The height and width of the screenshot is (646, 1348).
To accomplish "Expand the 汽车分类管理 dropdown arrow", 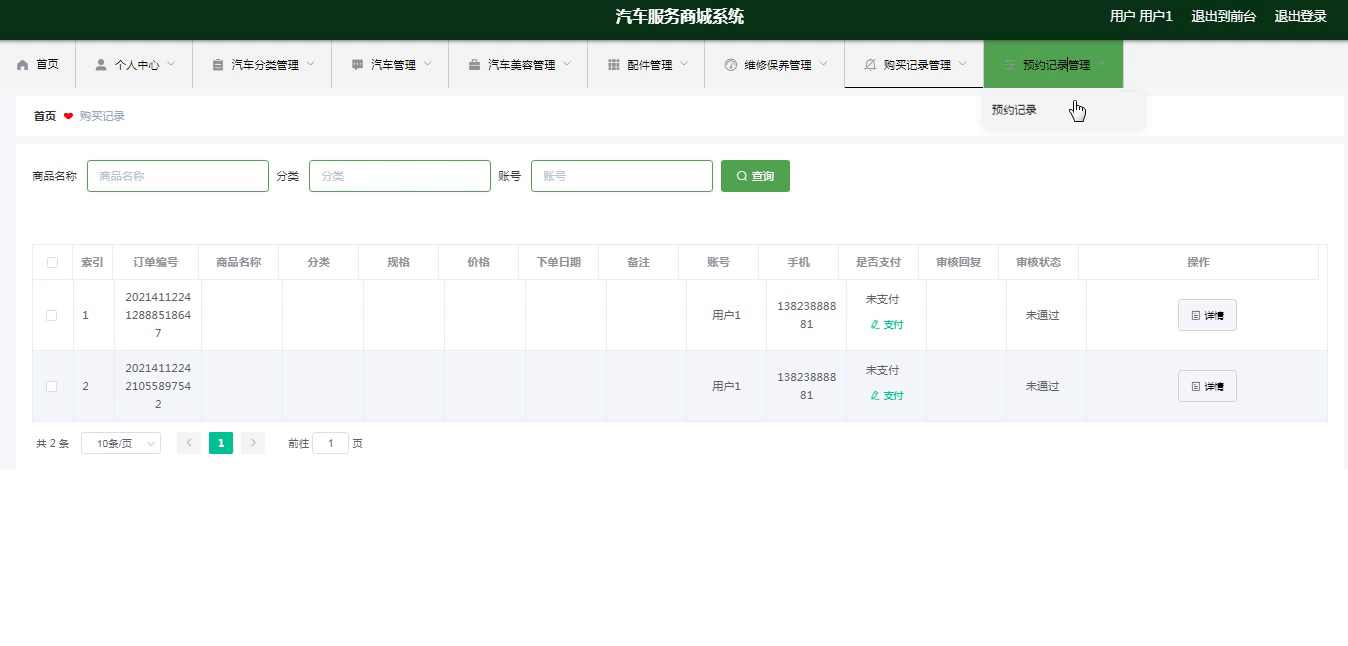I will pos(310,64).
